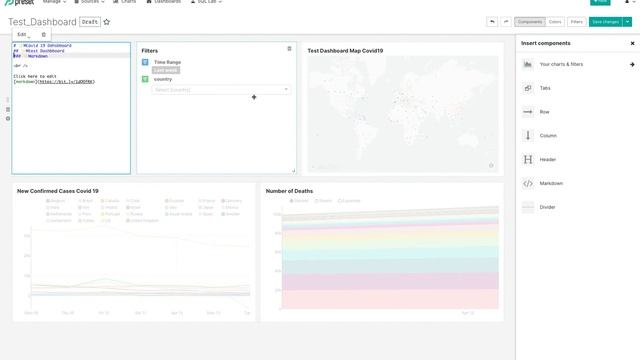640x360 pixels.
Task: Open the Save changes dropdown arrow
Action: click(x=627, y=22)
